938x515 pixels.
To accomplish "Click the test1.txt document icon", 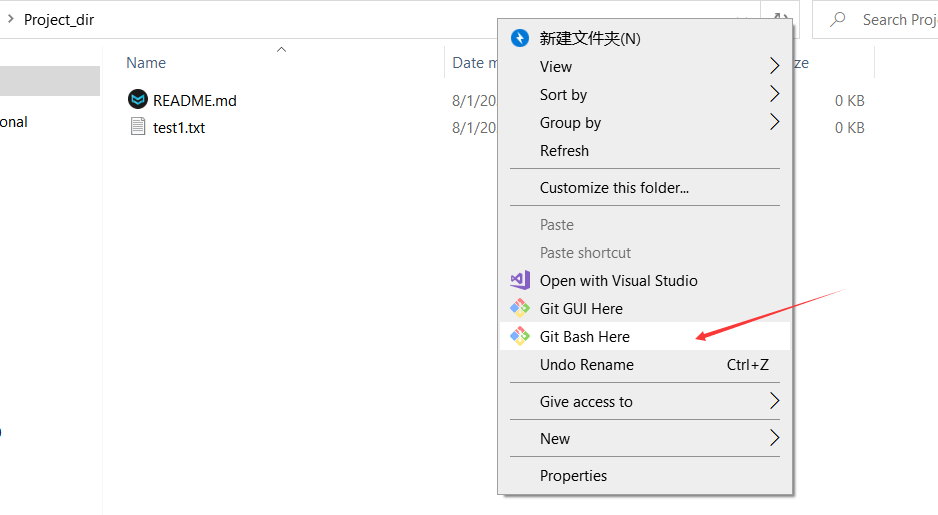I will tap(138, 126).
